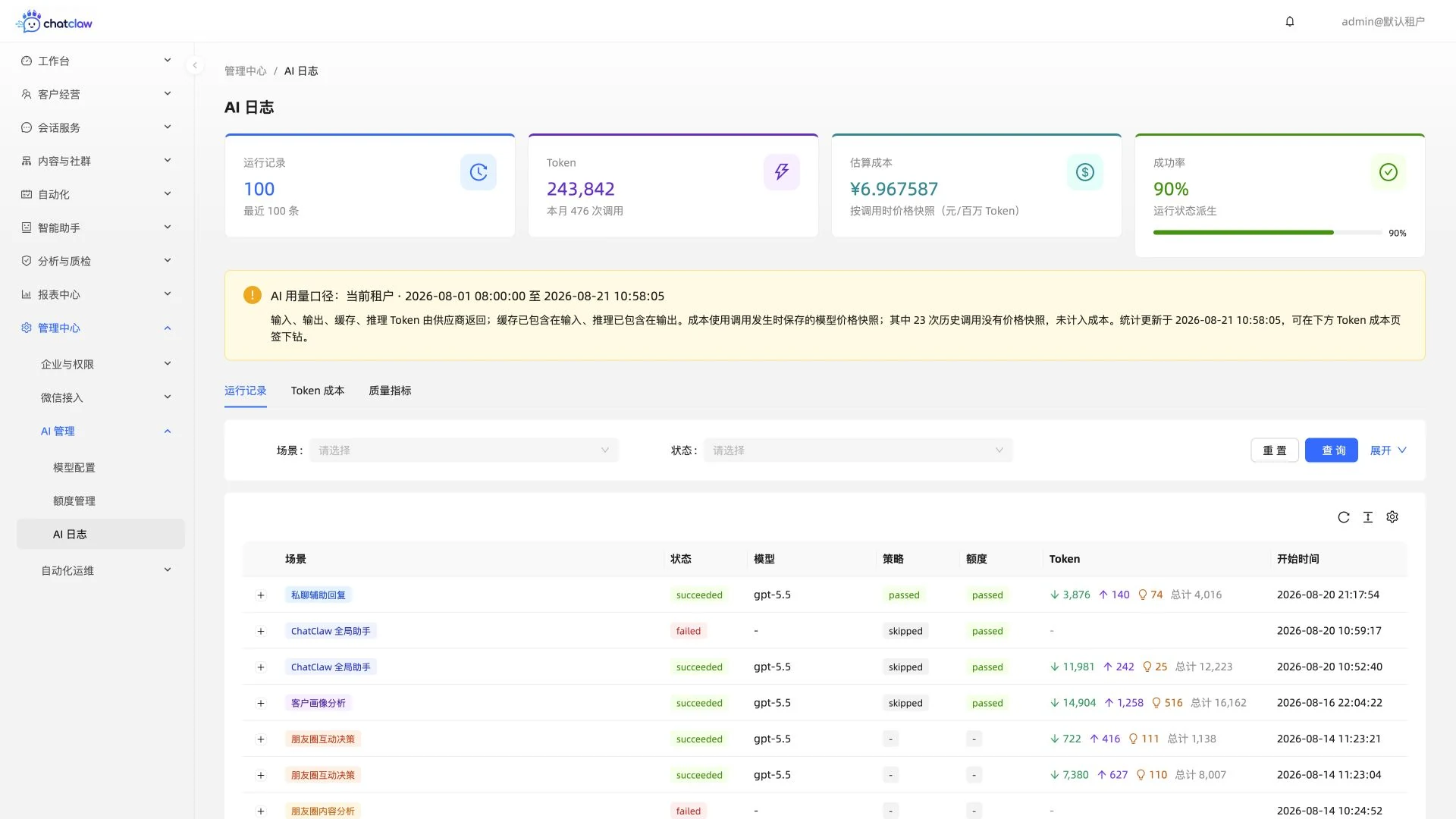Open the 场景 filter dropdown

click(x=464, y=450)
